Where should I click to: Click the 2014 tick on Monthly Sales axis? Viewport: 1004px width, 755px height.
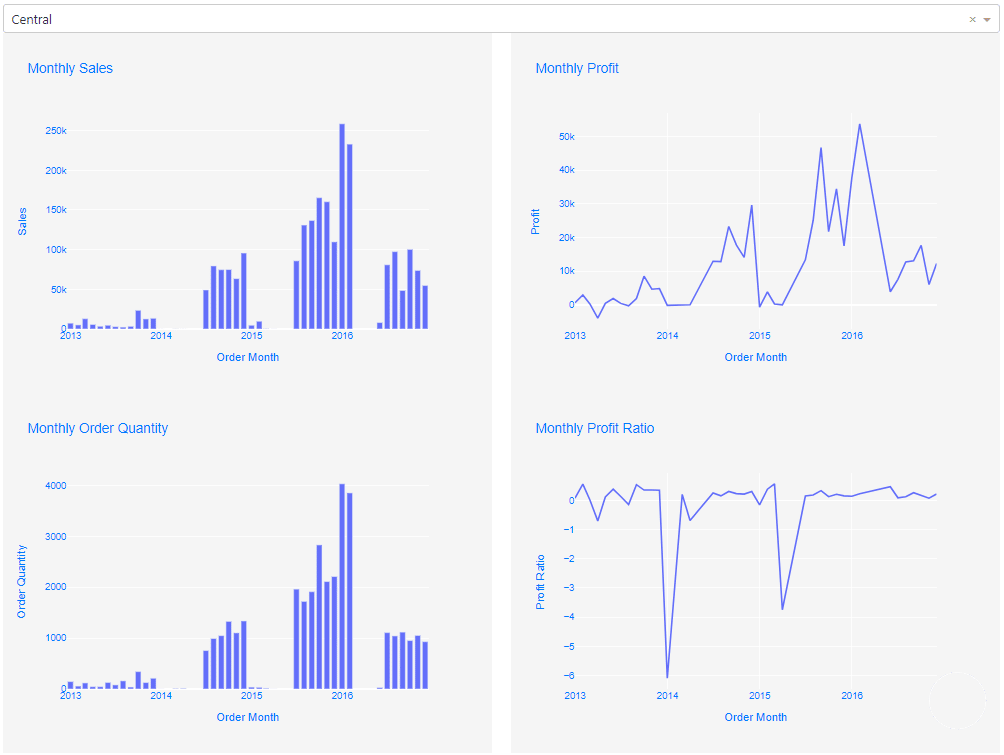pos(161,336)
